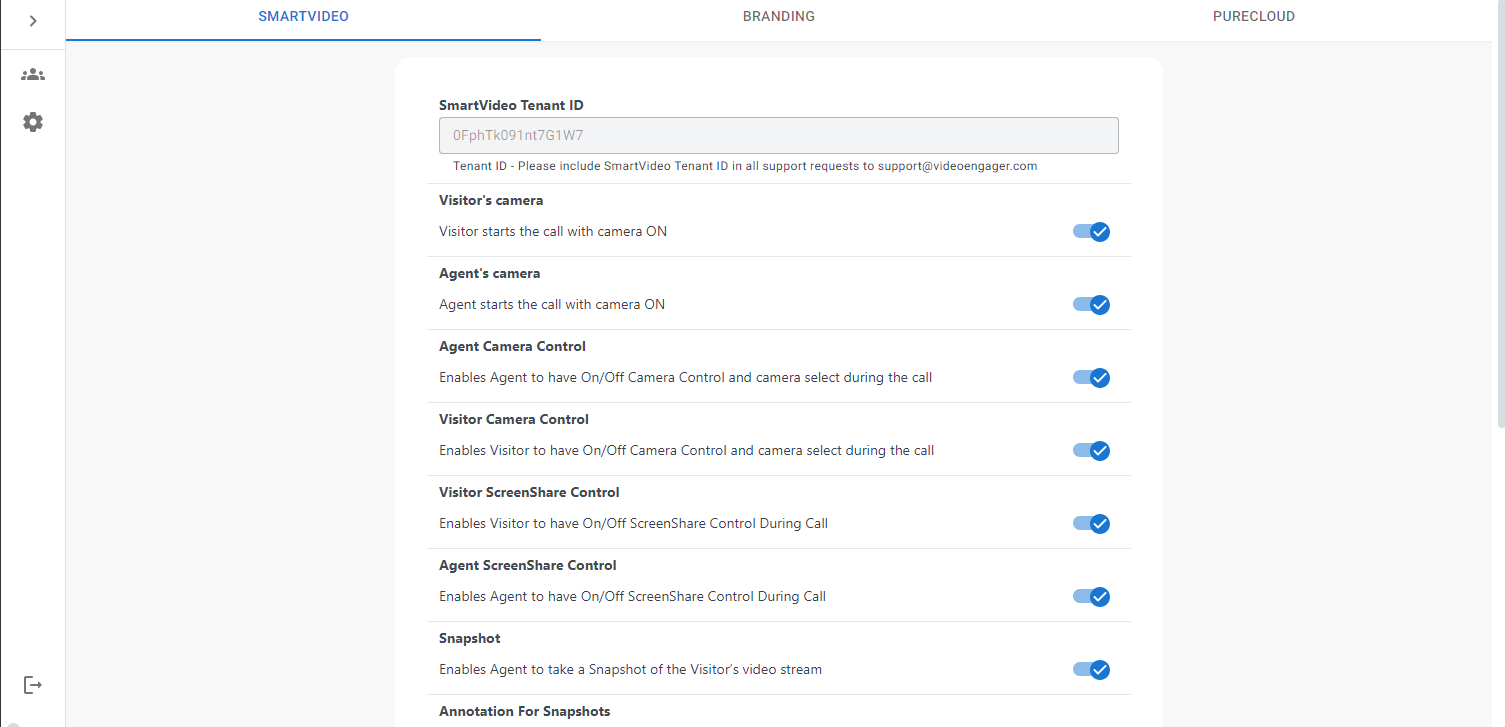This screenshot has width=1505, height=727.
Task: Click the 'Agent ScreenShare Control' heading
Action: coord(528,565)
